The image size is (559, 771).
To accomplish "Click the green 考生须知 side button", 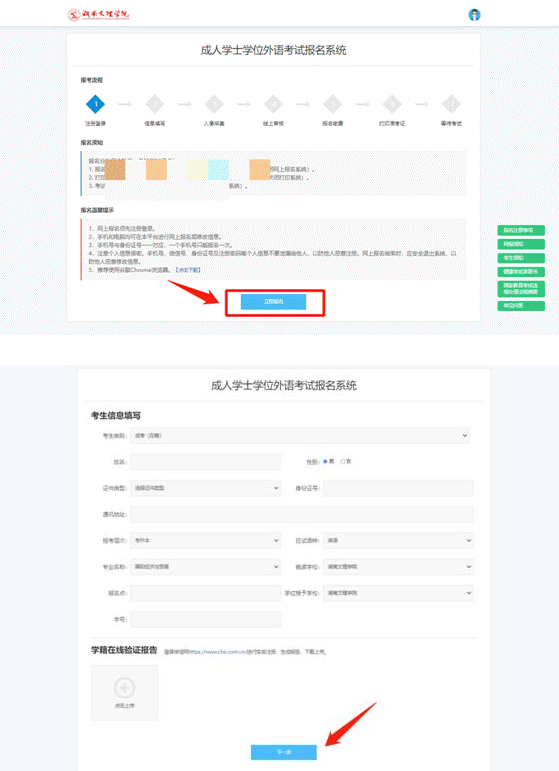I will 521,258.
